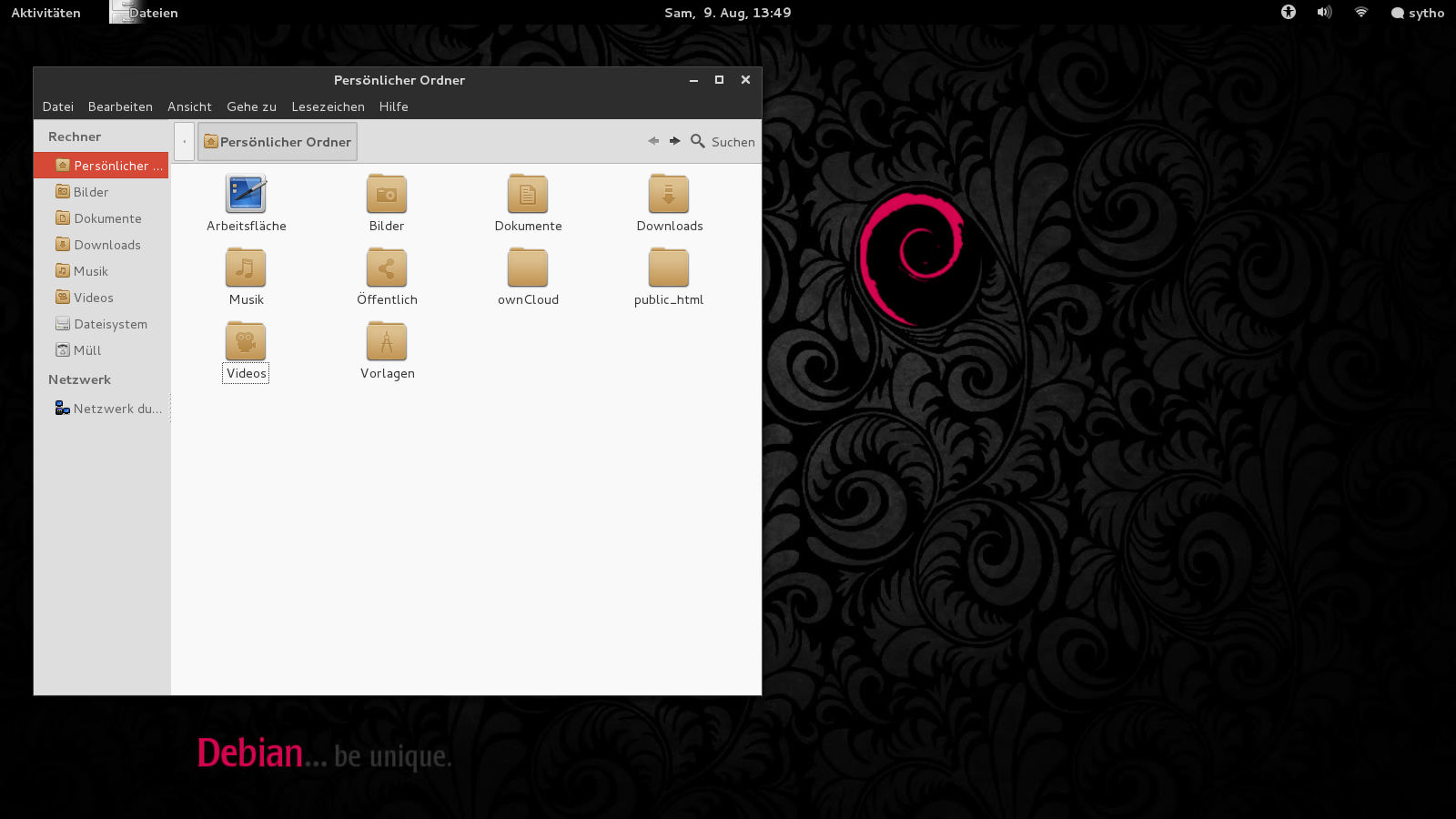Open the Aktivitäten overview

[x=45, y=13]
